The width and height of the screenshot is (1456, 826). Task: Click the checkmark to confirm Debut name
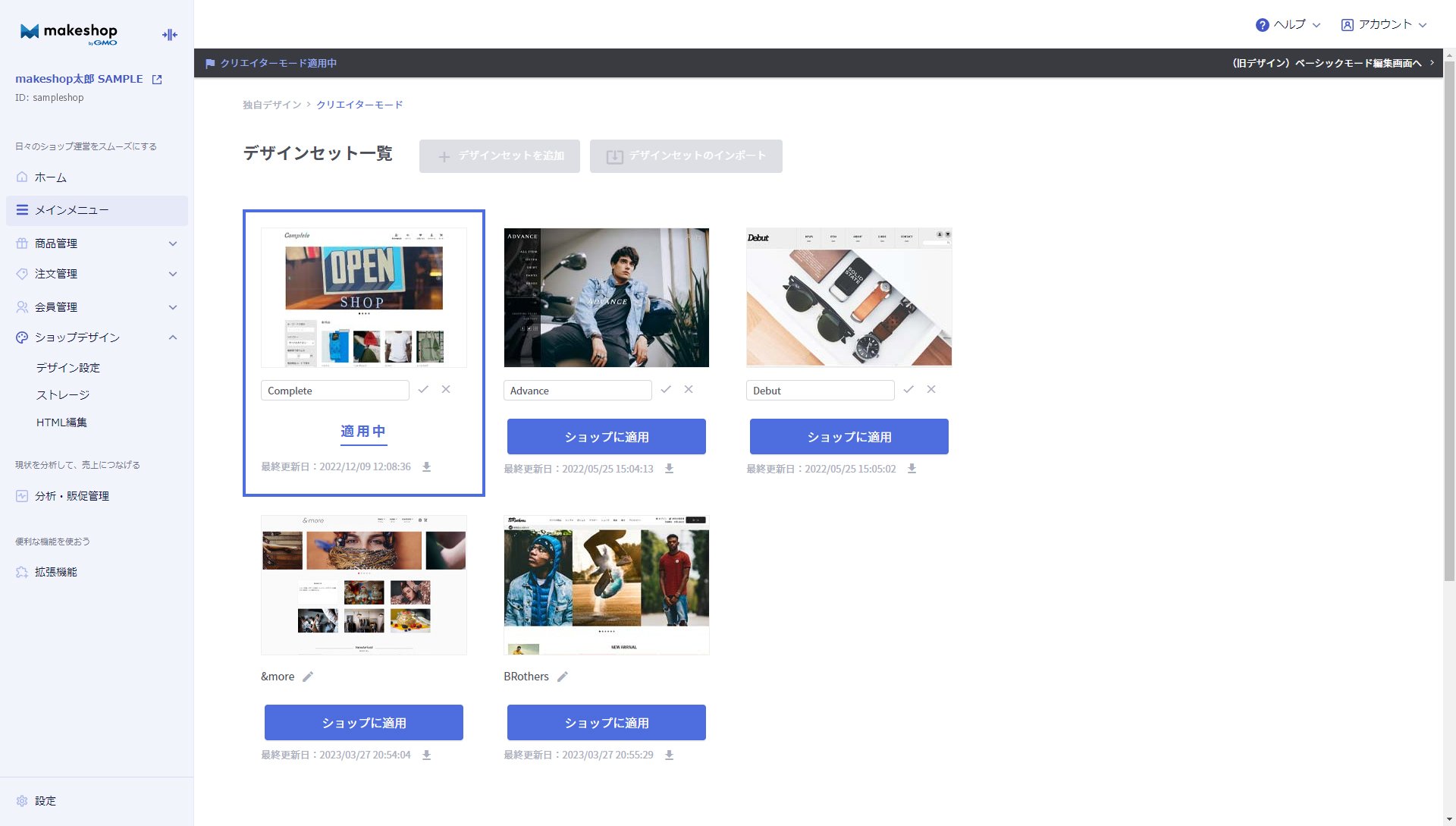tap(909, 390)
